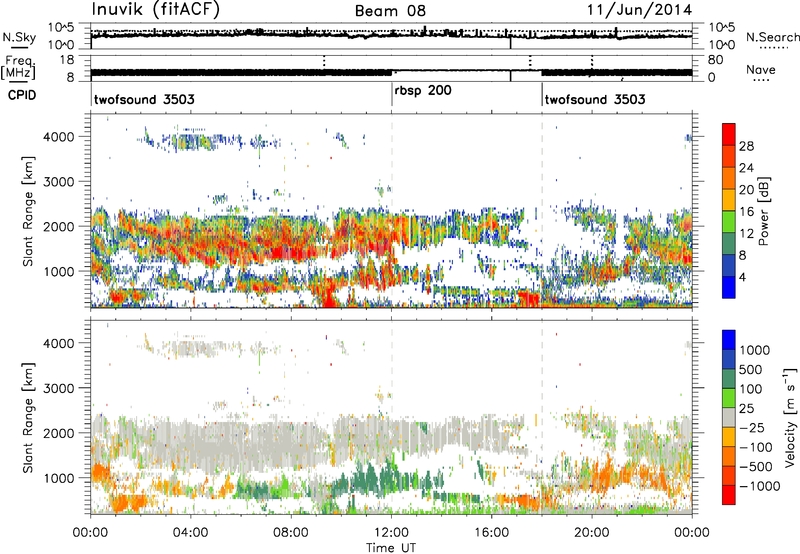Click the 'N.Search' legend label
This screenshot has height=554, width=800.
[772, 37]
